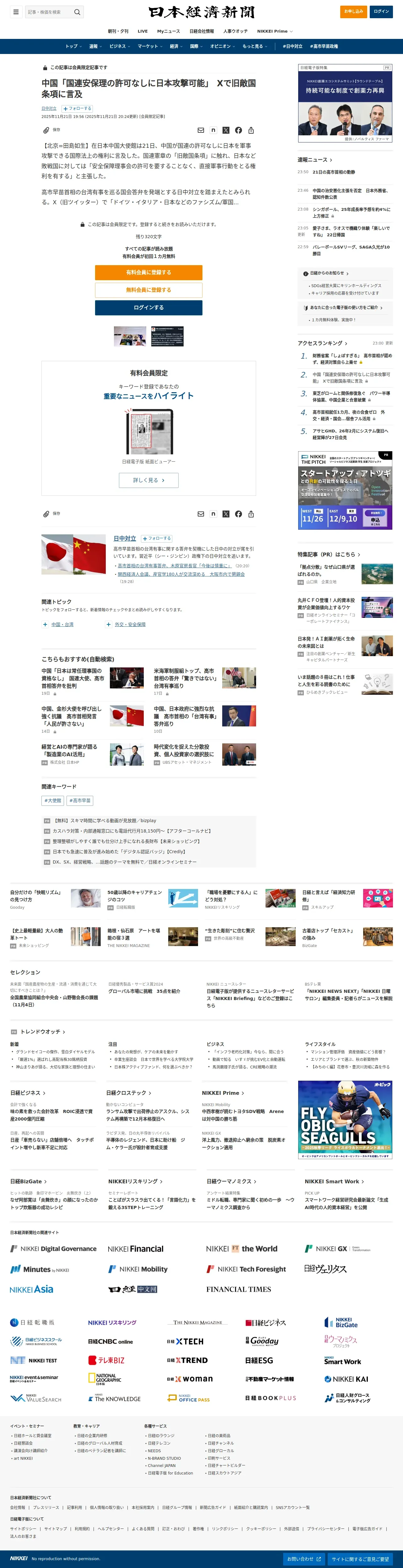
Task: Expand the トップ navigation dropdown
Action: pos(73,46)
